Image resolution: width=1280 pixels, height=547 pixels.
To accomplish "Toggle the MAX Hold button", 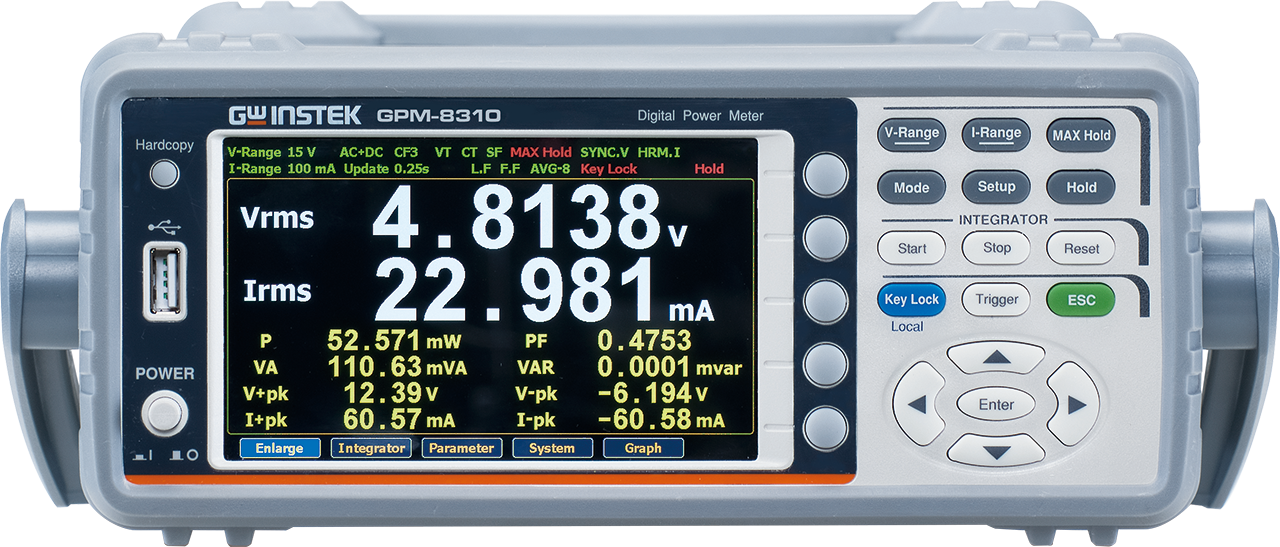I will [1081, 135].
